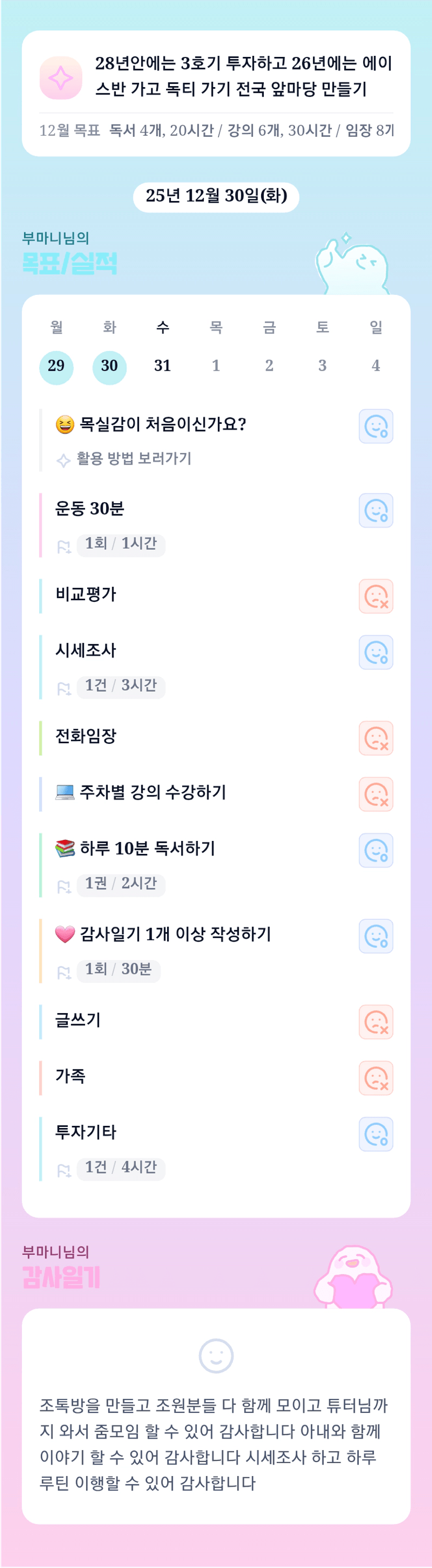This screenshot has width=432, height=1568.
Task: Click the sparkle icon beside the goal statement
Action: pos(60,78)
